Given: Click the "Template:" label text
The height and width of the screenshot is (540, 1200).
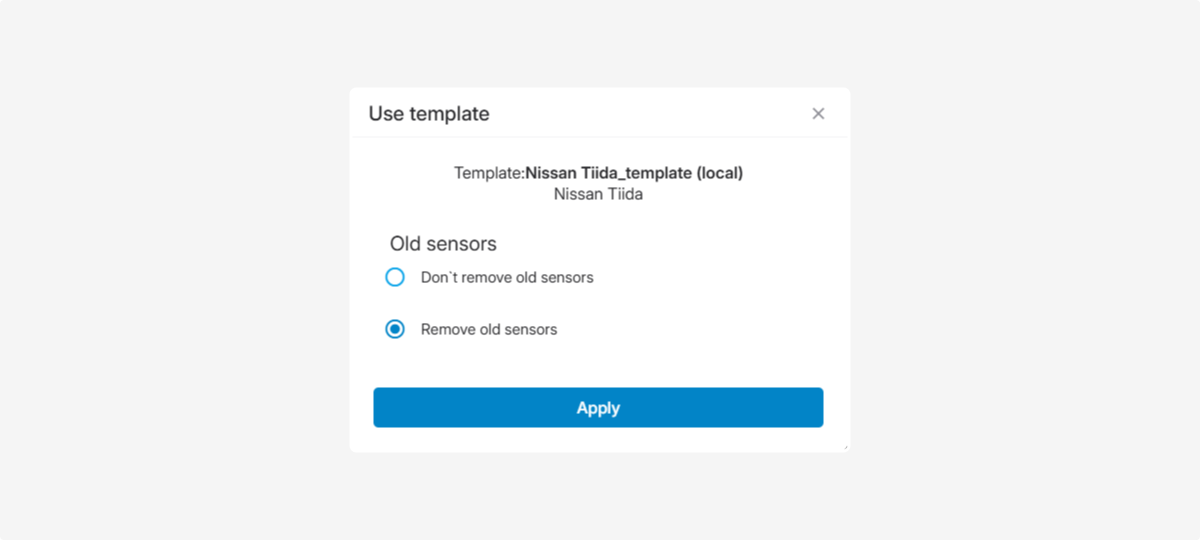Looking at the screenshot, I should 489,173.
